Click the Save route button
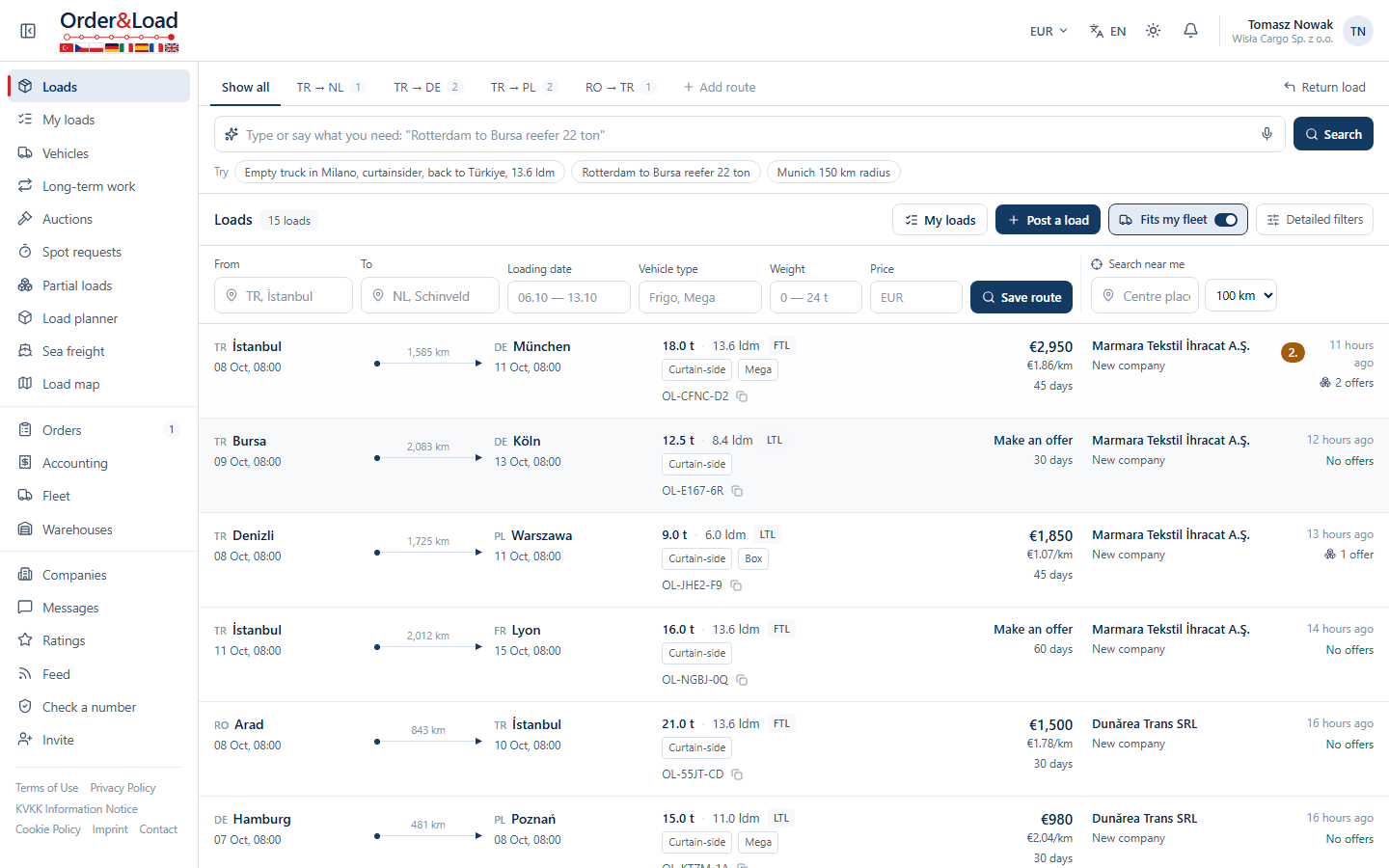The width and height of the screenshot is (1389, 868). [1021, 297]
